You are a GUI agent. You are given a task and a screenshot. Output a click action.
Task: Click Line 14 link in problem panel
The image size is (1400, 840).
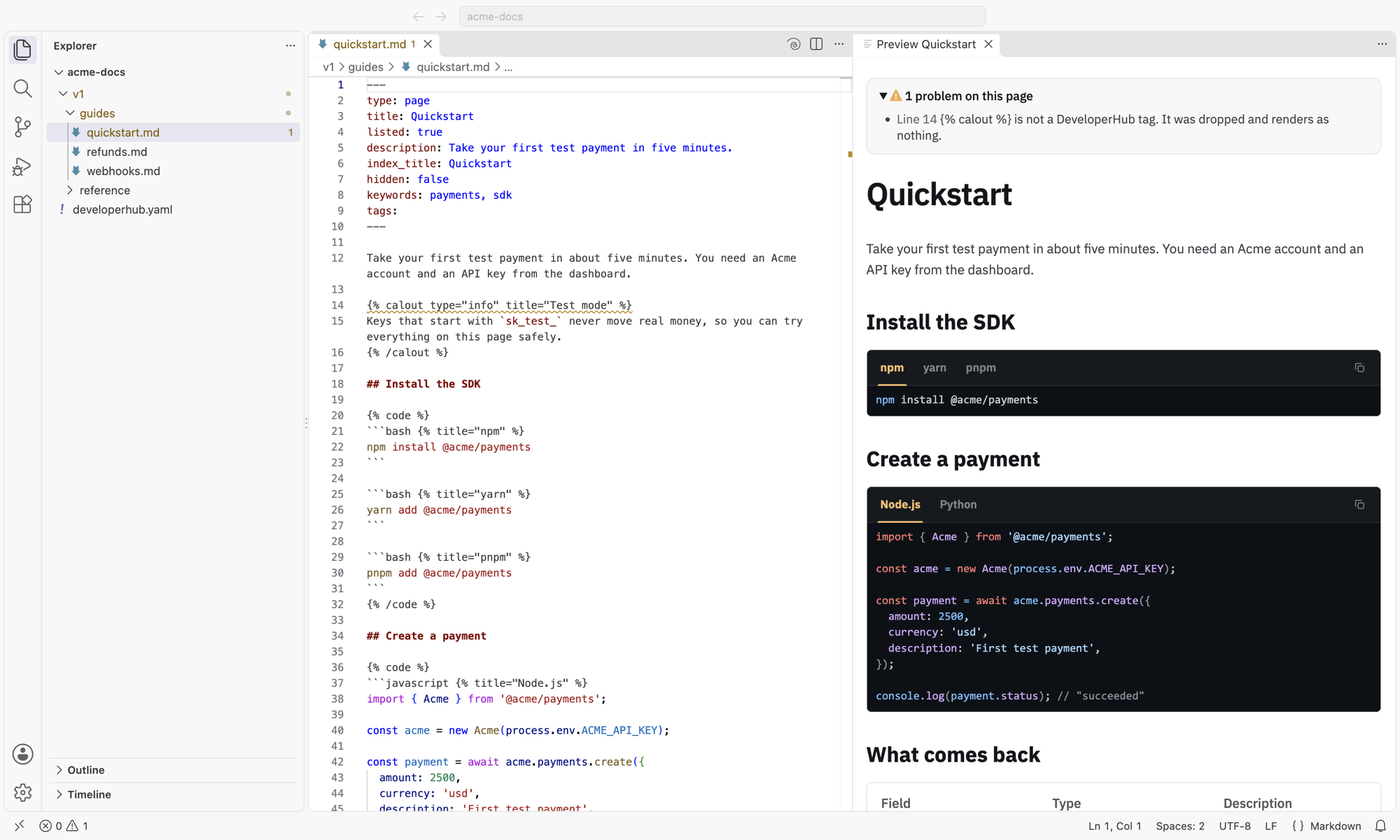(916, 119)
